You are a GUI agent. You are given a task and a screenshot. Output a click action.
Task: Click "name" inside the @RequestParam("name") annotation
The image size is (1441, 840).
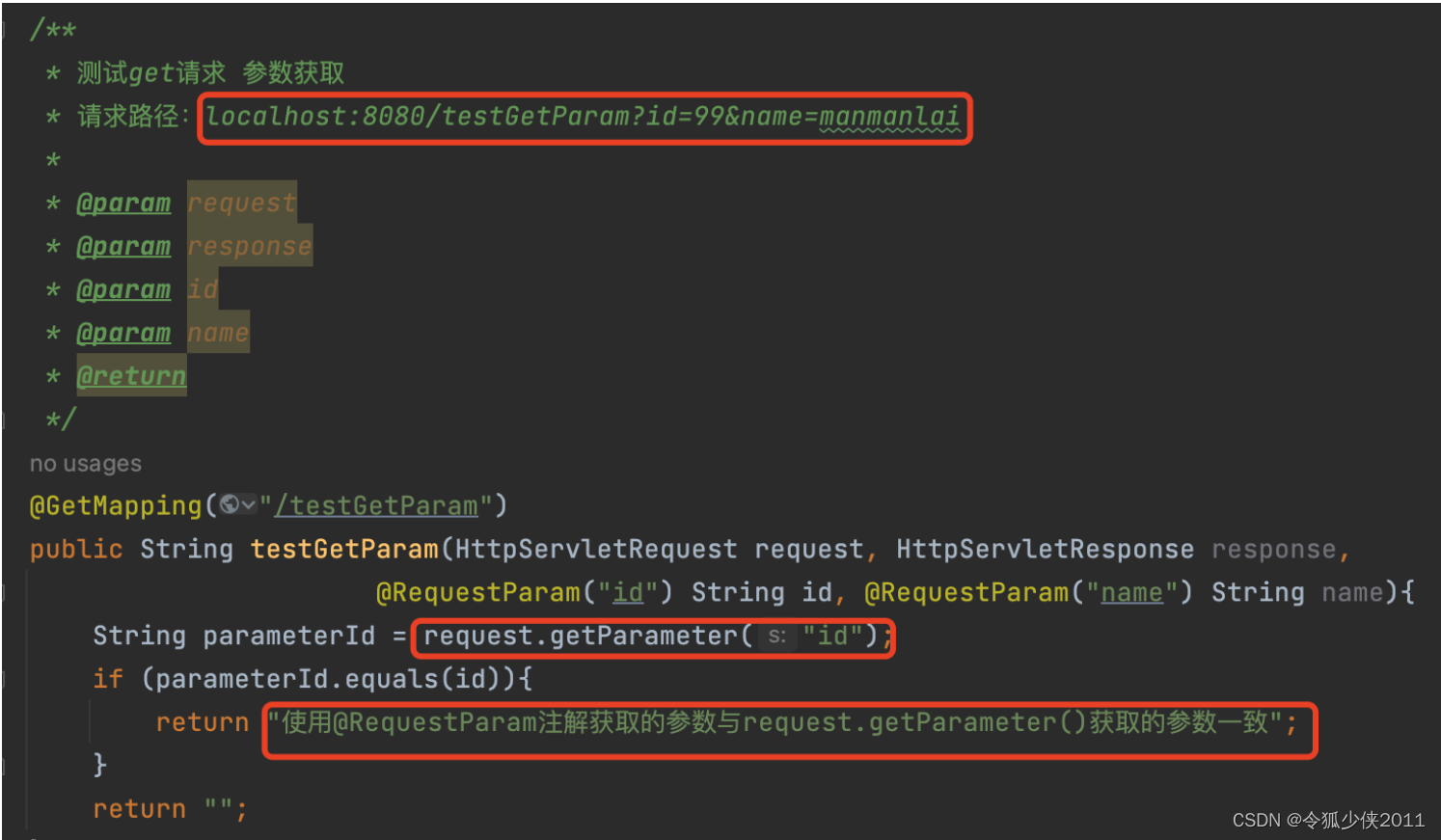pyautogui.click(x=1131, y=592)
